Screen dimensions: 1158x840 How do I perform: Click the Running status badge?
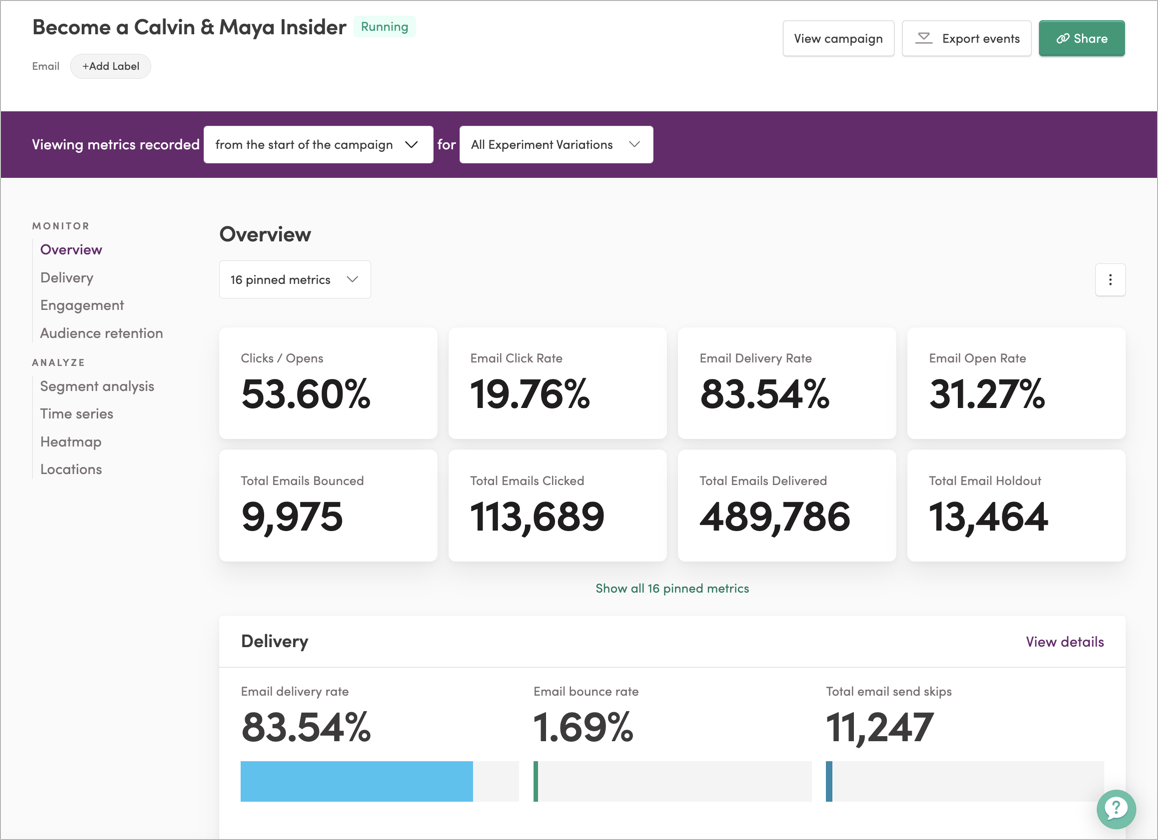(x=384, y=27)
